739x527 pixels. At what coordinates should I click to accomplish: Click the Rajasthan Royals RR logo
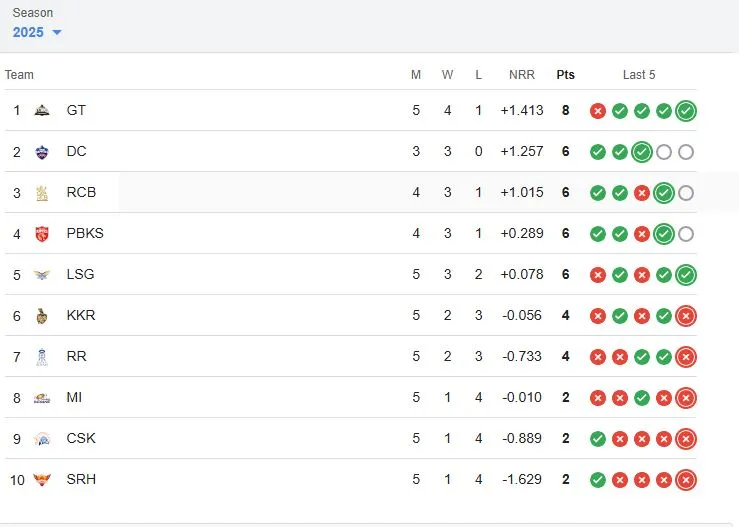pyautogui.click(x=42, y=357)
